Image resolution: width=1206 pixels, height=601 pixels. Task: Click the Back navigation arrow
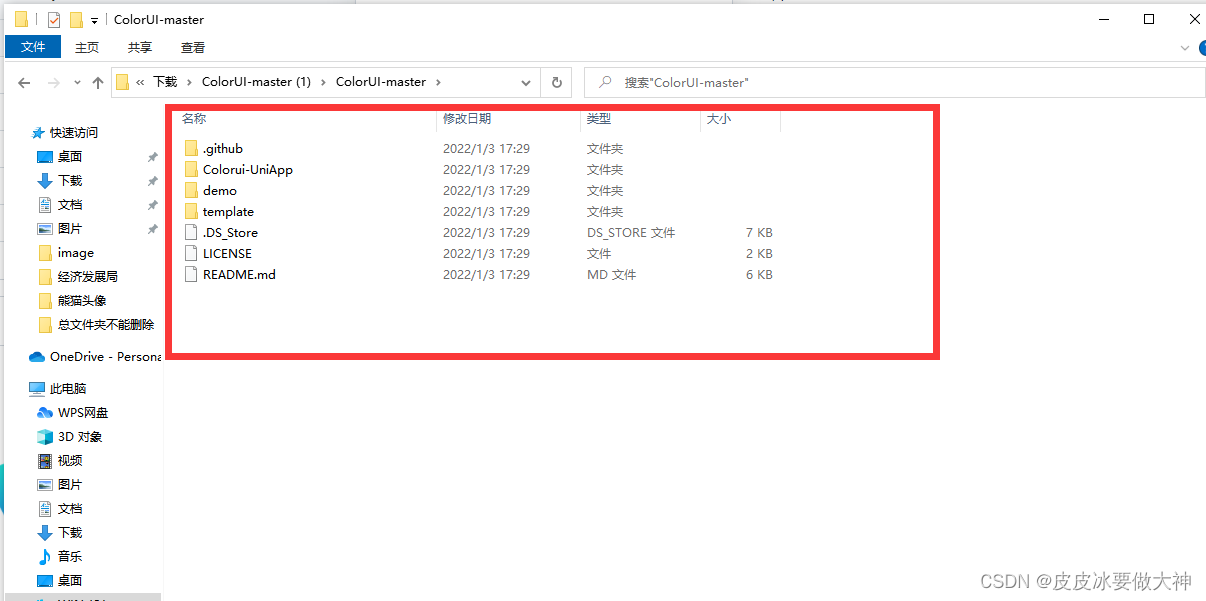point(24,83)
